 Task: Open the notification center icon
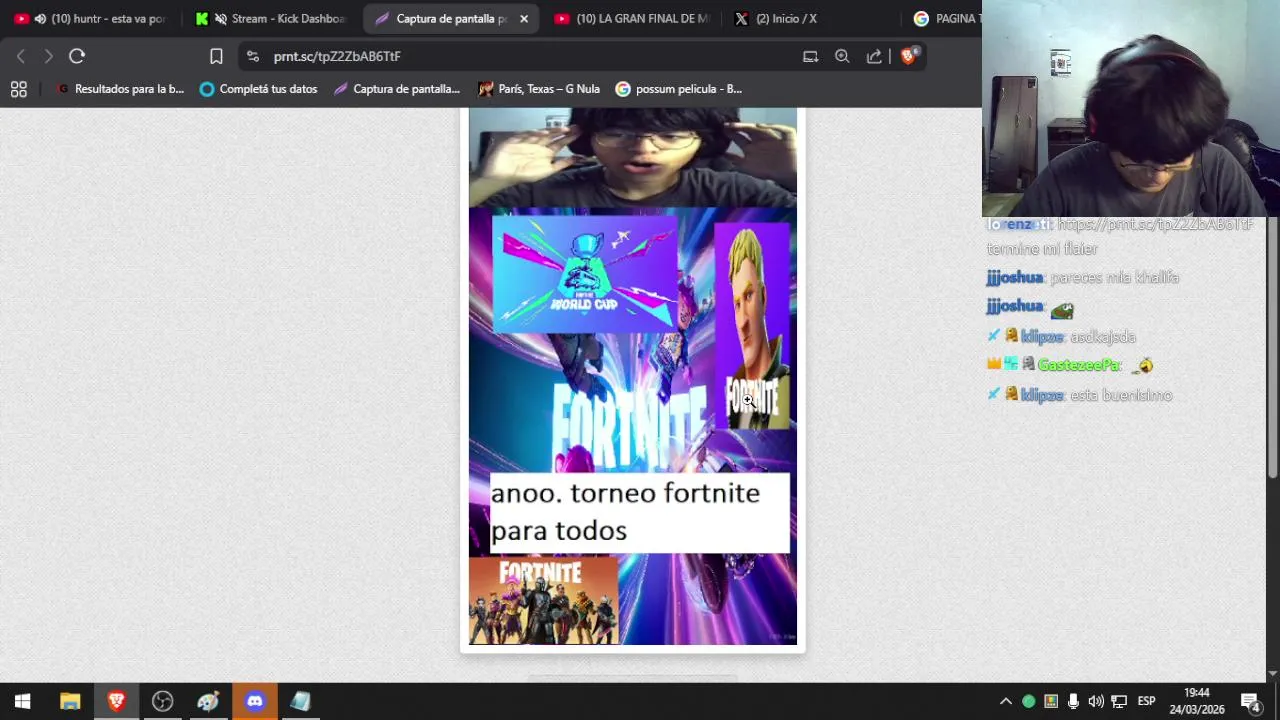tap(1250, 701)
